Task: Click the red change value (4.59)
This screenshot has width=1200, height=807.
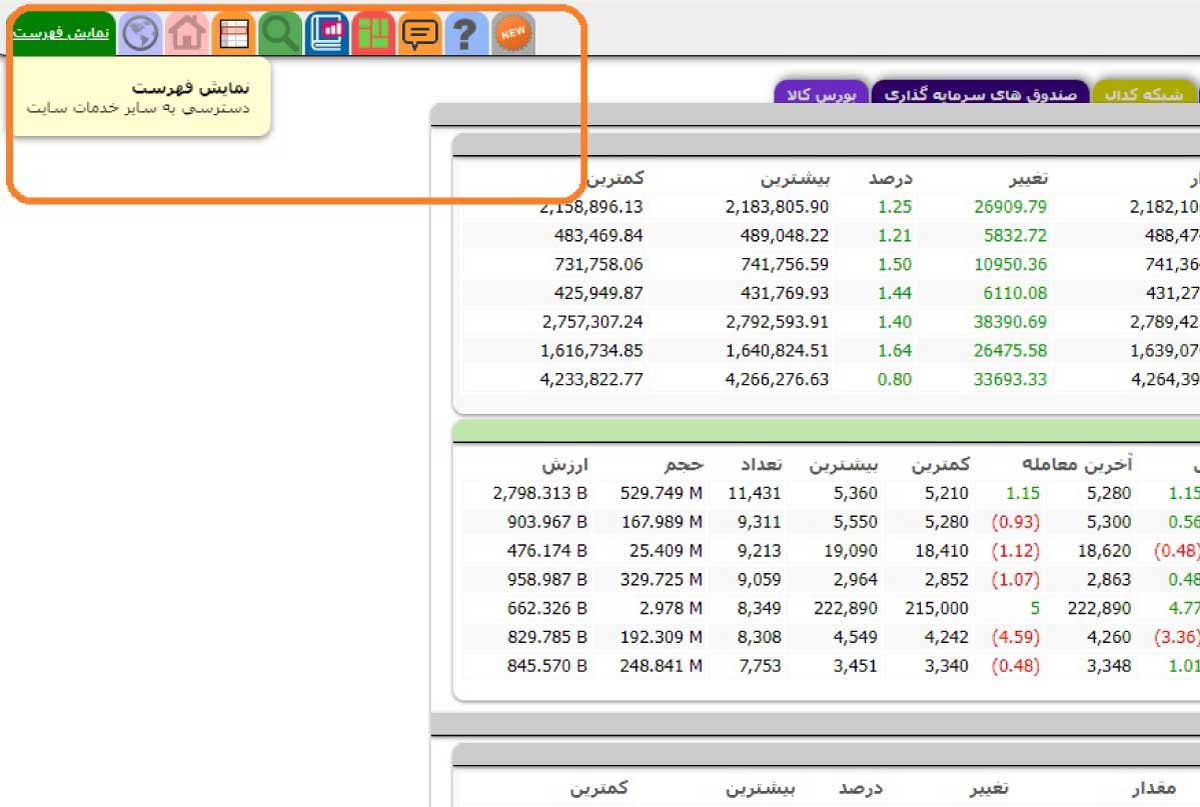Action: point(1015,637)
